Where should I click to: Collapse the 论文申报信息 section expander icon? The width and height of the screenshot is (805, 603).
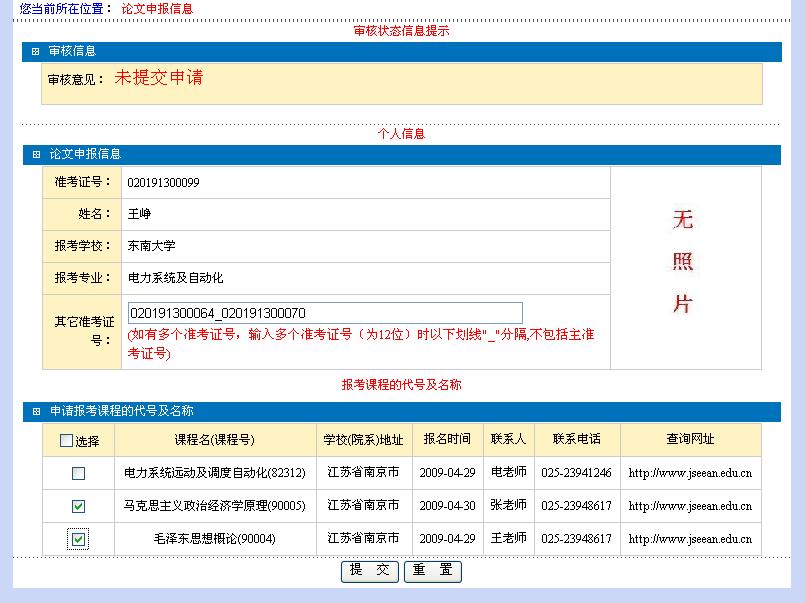36,155
